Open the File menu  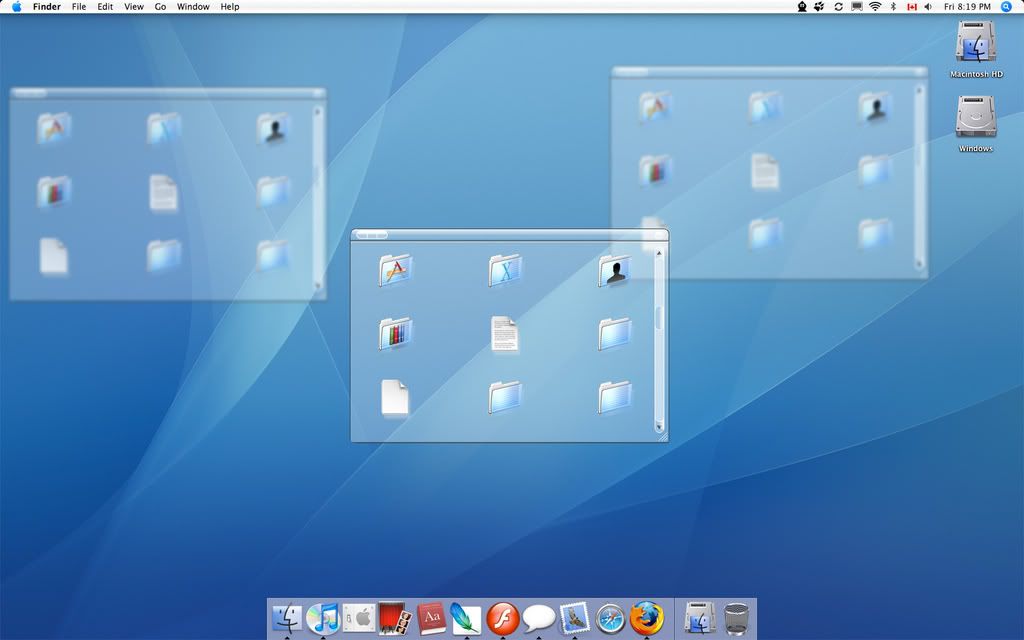[79, 7]
